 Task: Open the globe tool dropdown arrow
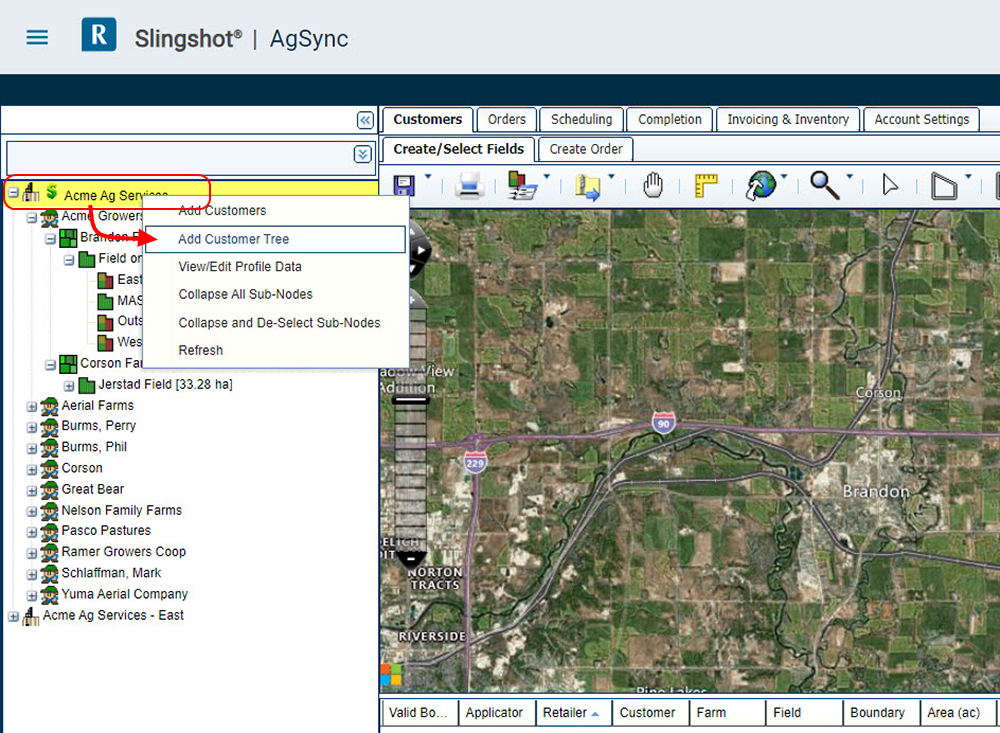coord(784,177)
